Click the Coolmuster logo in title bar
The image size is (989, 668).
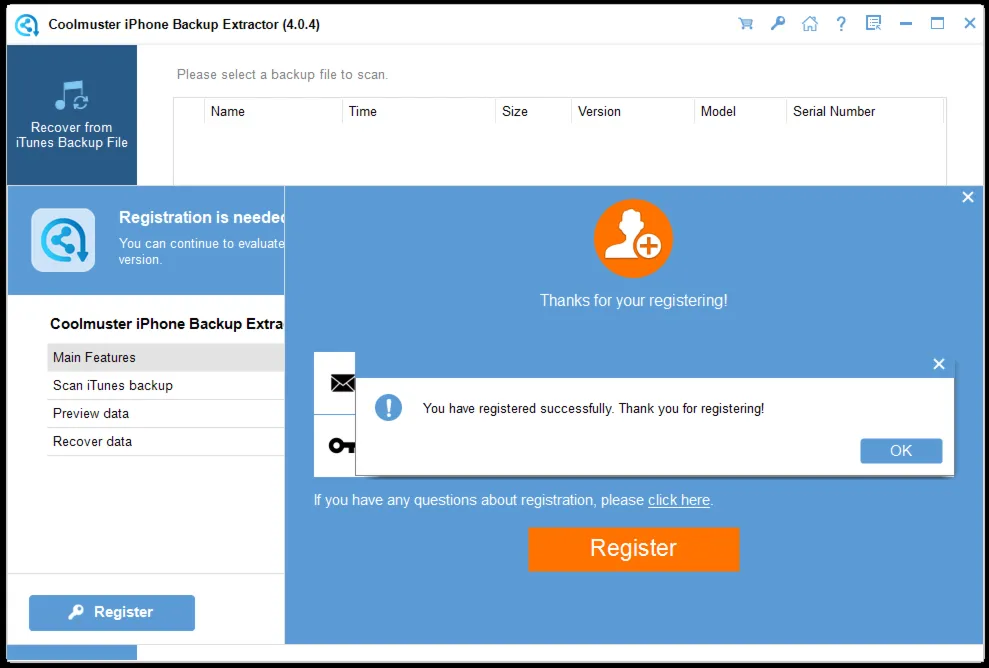(x=27, y=25)
